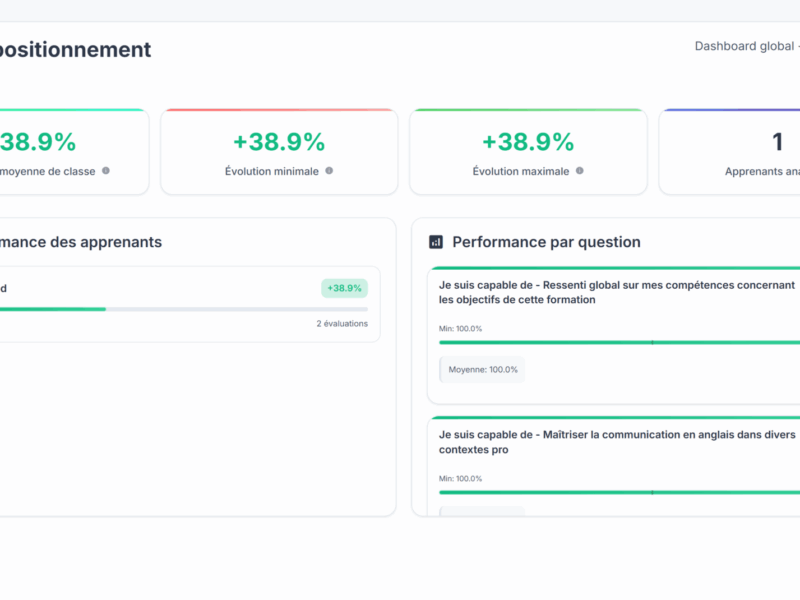Click Min: 100.0% label under Ressenti global

pyautogui.click(x=460, y=328)
